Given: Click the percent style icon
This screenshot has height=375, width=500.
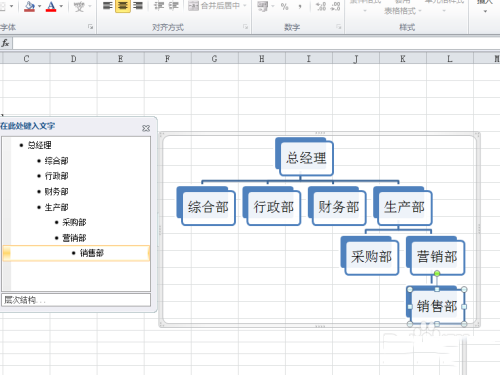Looking at the screenshot, I should point(285,6).
